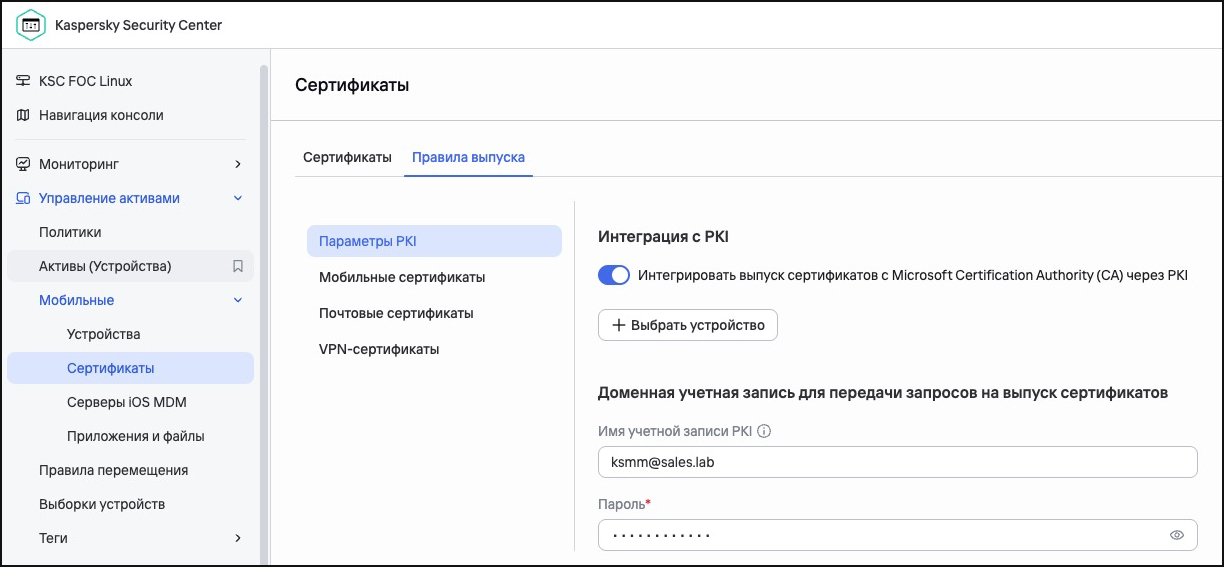1224x567 pixels.
Task: Click the Сертификаты page title
Action: coord(352,85)
